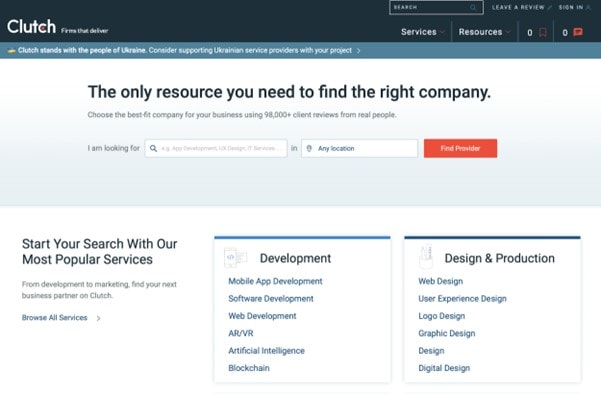Open Mobile App Development link
601x394 pixels.
[275, 281]
